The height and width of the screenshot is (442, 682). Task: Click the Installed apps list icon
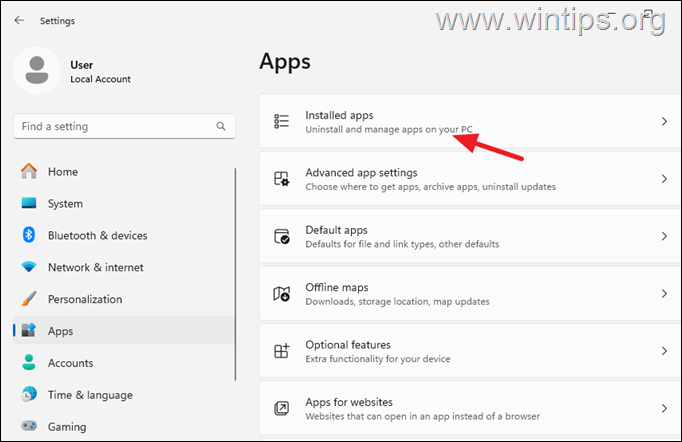[281, 121]
